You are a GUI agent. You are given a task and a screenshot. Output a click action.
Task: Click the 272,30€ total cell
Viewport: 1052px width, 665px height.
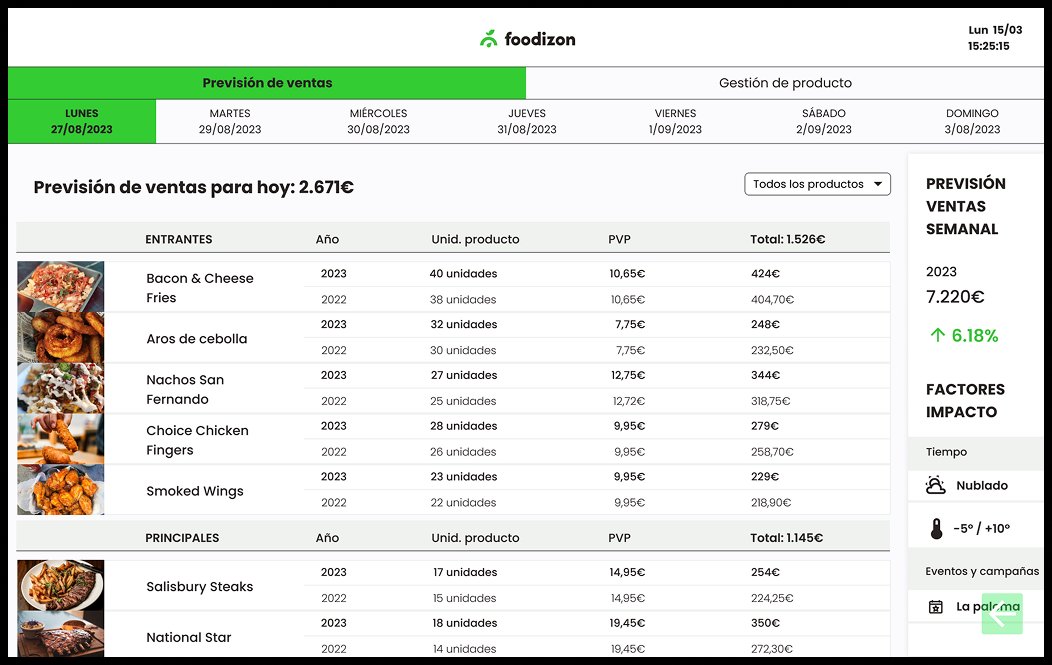pos(772,649)
